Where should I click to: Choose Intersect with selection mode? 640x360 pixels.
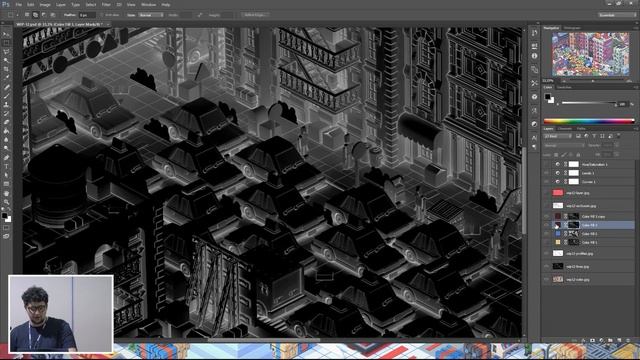(53, 15)
